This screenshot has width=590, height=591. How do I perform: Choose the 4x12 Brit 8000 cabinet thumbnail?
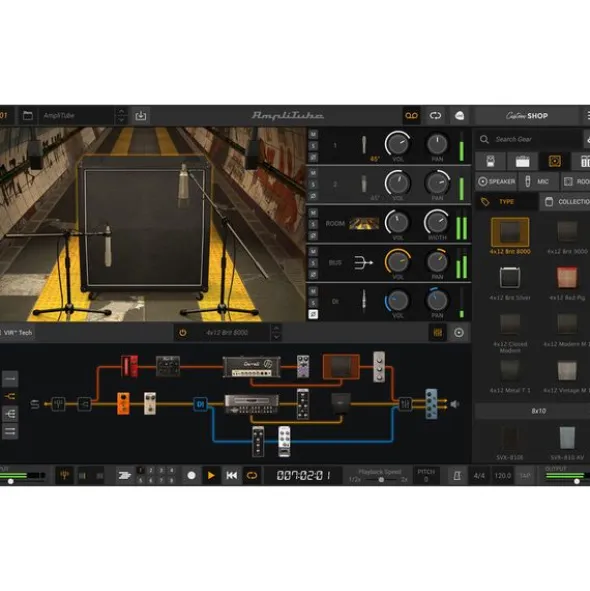[x=510, y=232]
